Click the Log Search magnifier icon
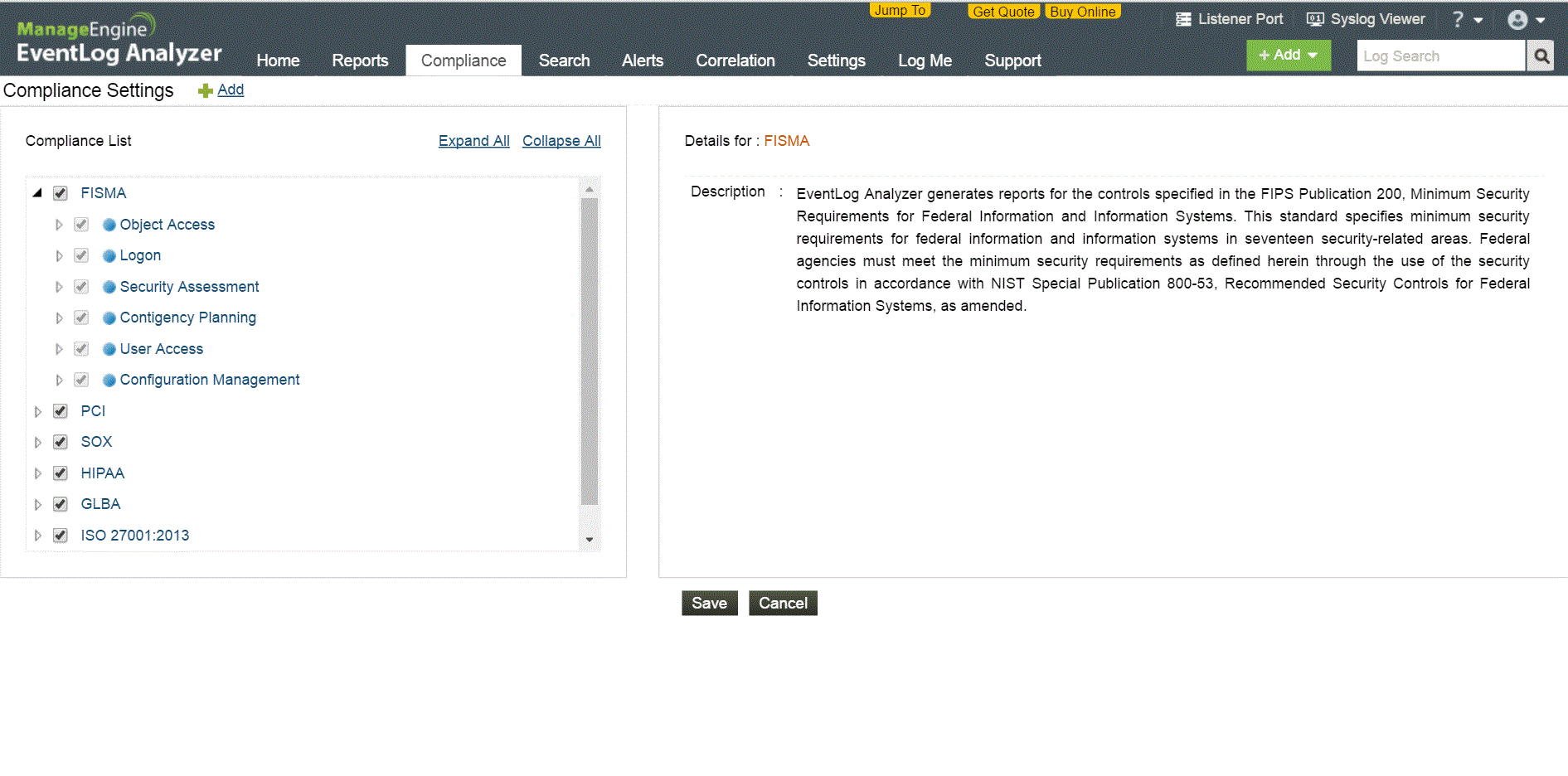1568x776 pixels. 1541,56
